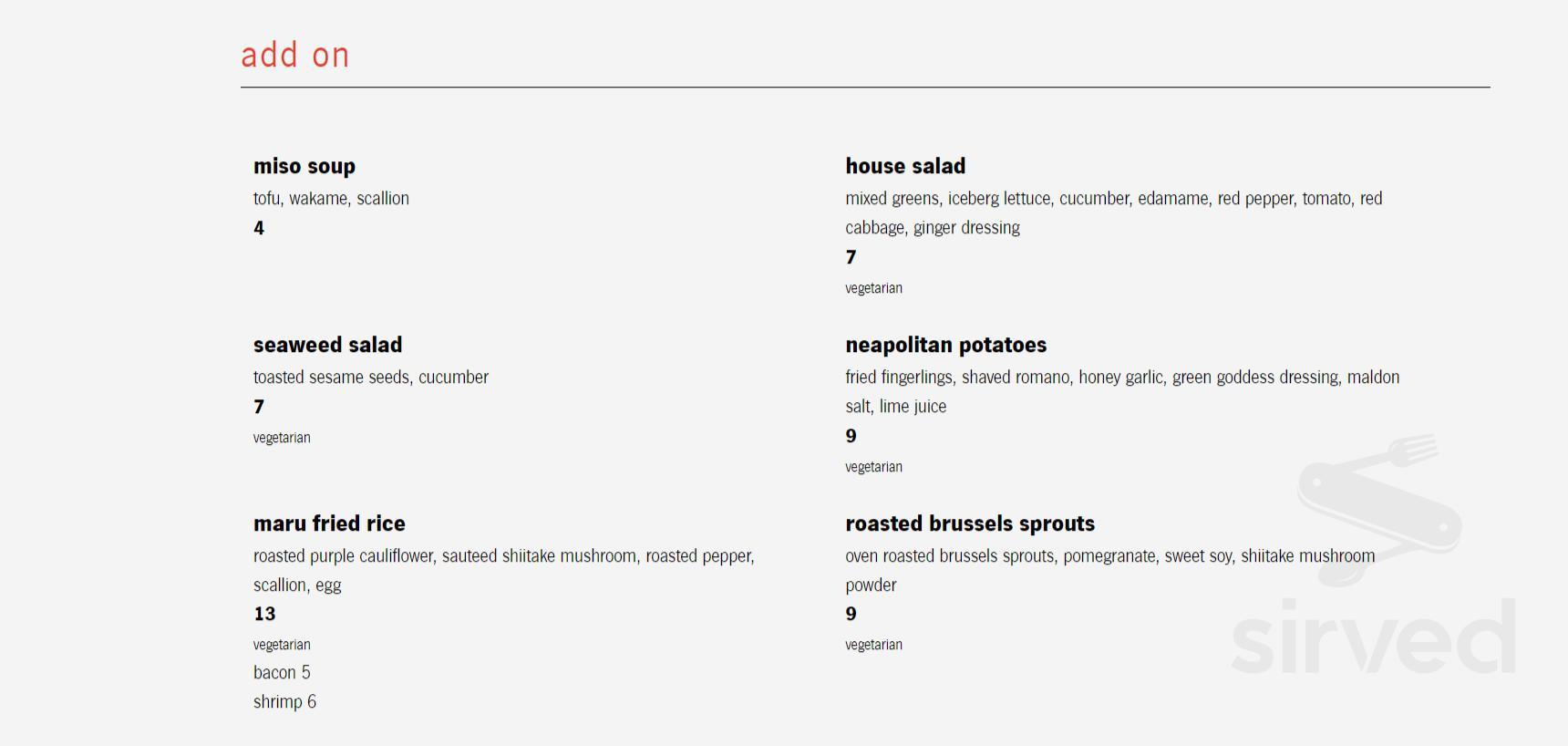The width and height of the screenshot is (1568, 746).
Task: Click the bacon 5 add-on option
Action: coord(282,672)
